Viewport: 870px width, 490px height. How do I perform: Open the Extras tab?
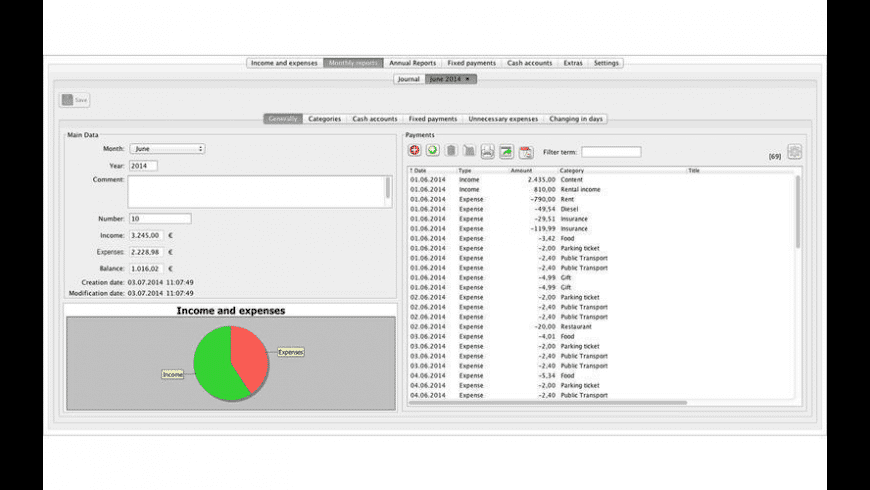click(573, 63)
